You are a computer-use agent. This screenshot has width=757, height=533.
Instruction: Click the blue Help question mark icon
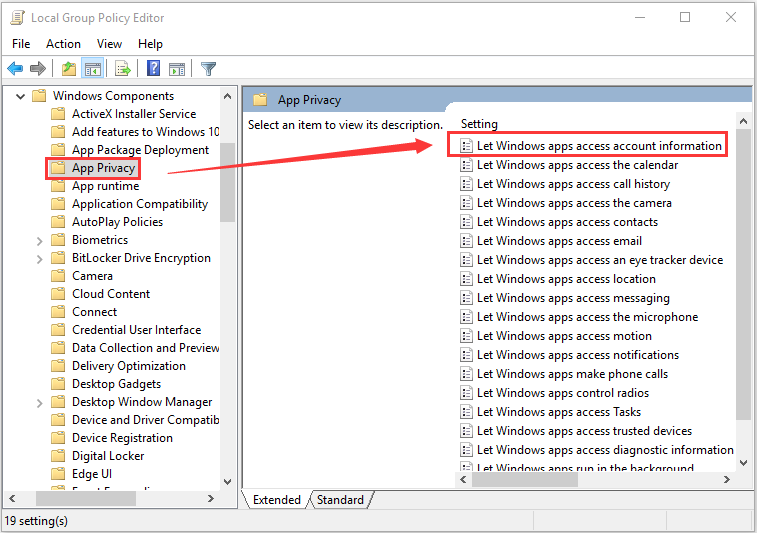pos(154,68)
